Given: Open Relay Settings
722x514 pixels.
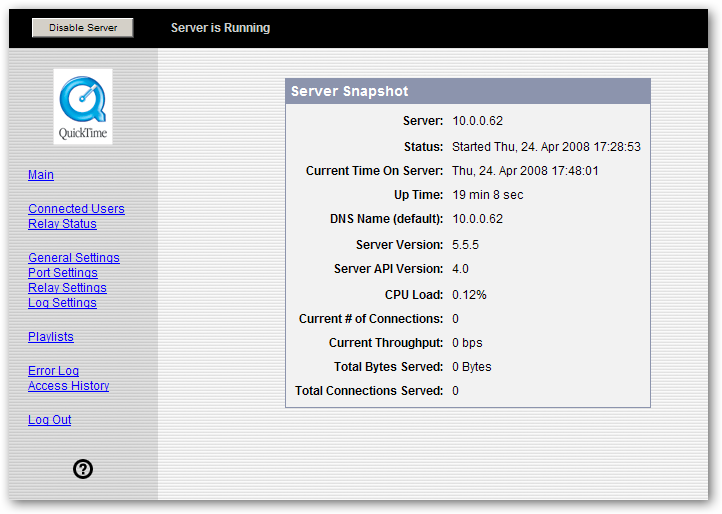Looking at the screenshot, I should pyautogui.click(x=67, y=288).
